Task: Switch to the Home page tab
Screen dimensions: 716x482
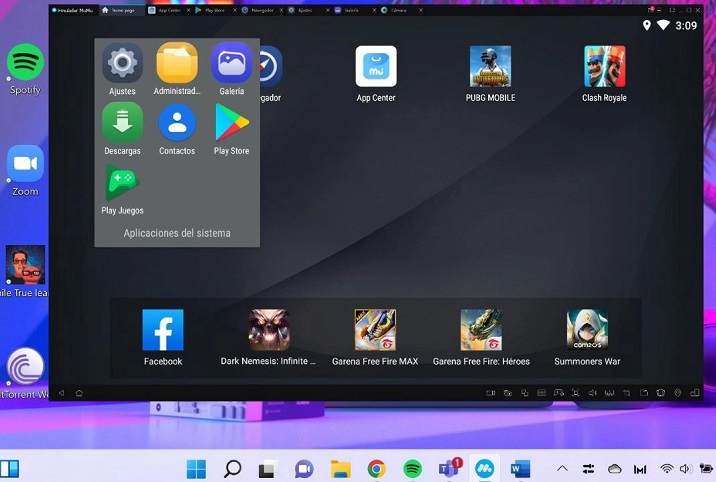Action: click(120, 10)
